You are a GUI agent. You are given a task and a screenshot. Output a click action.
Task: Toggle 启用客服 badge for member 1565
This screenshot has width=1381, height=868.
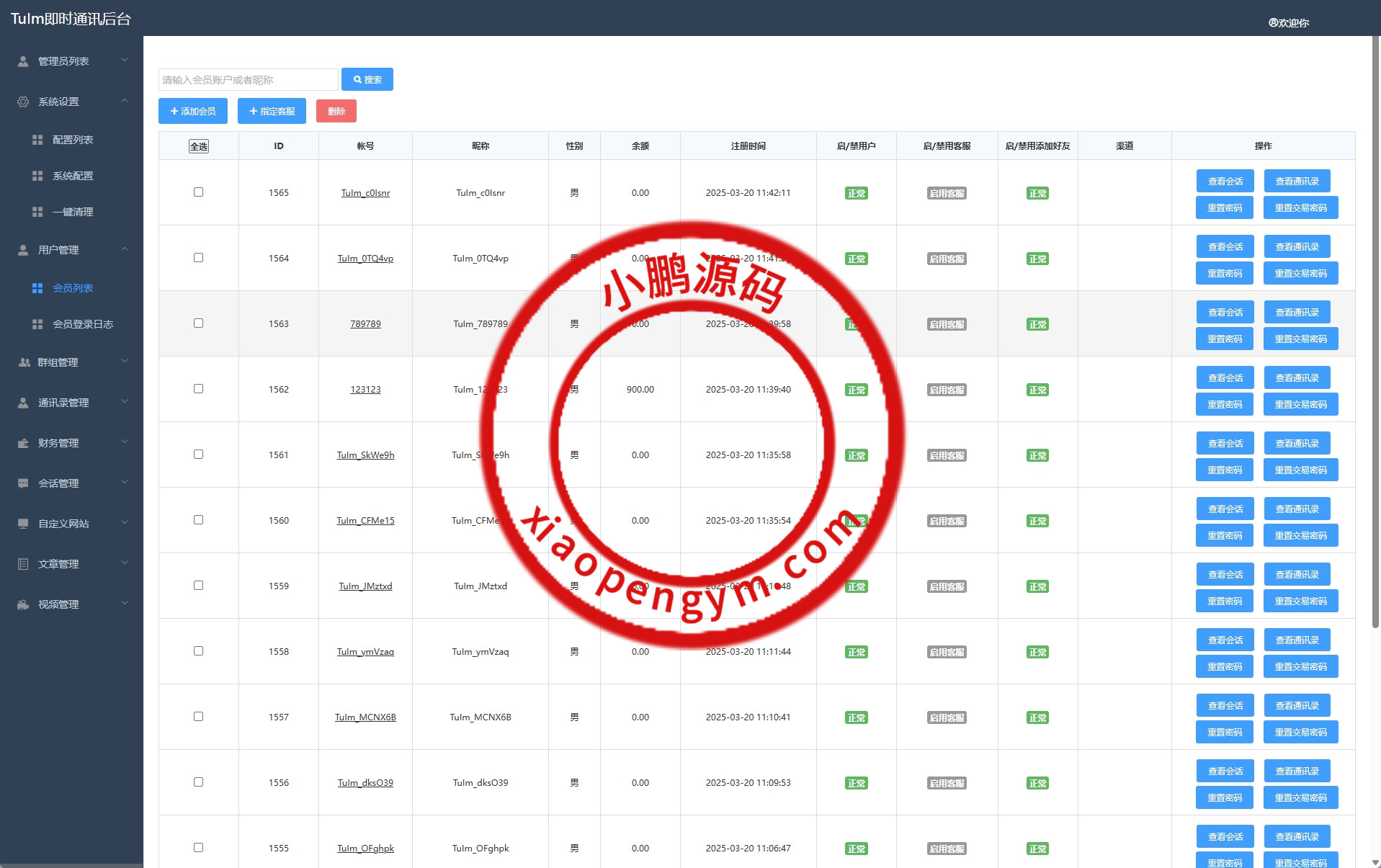point(947,193)
